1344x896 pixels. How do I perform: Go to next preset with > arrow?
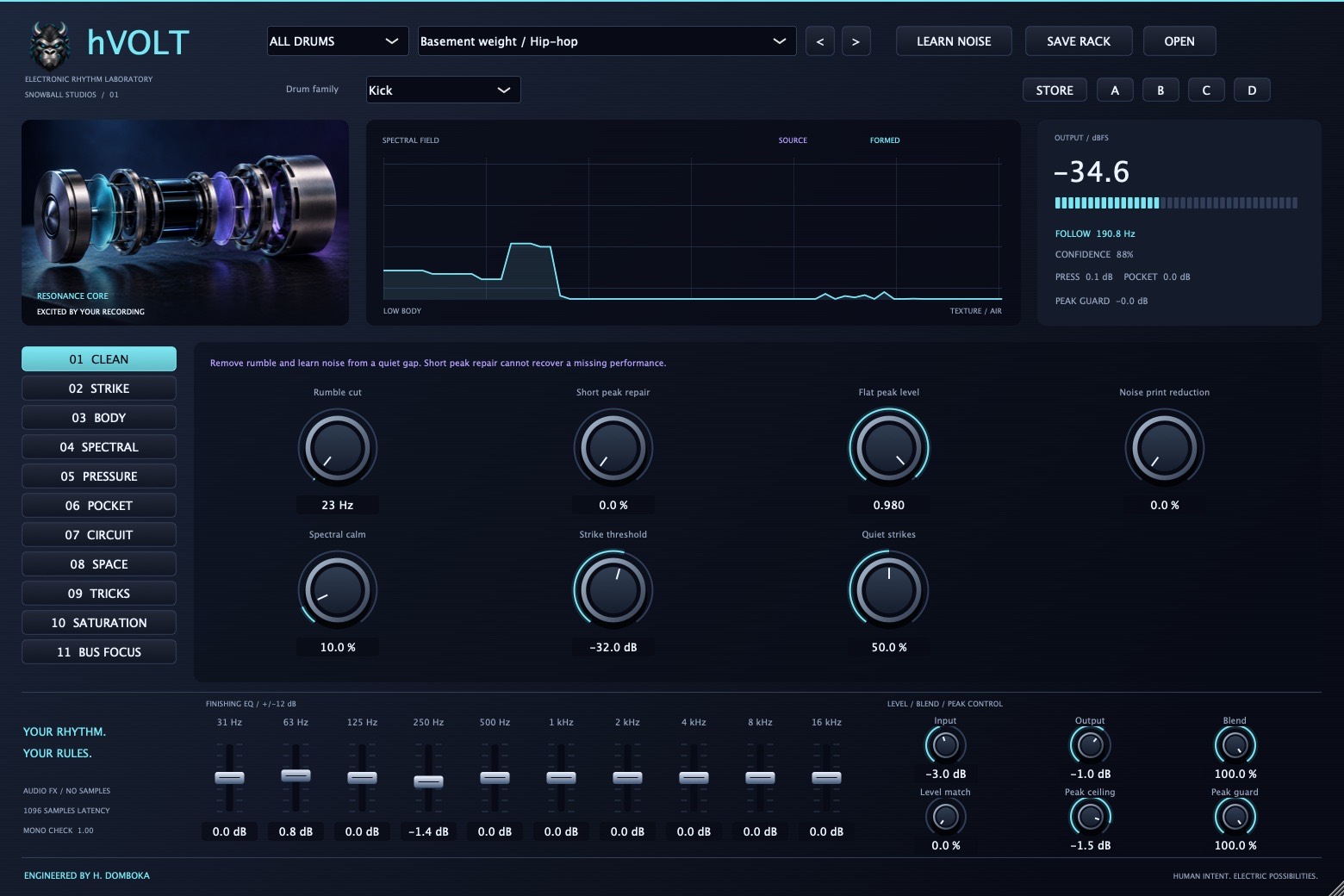tap(856, 41)
